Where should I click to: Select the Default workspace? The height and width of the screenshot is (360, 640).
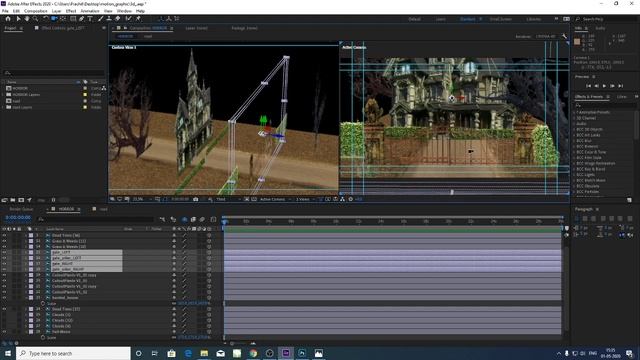tap(414, 19)
